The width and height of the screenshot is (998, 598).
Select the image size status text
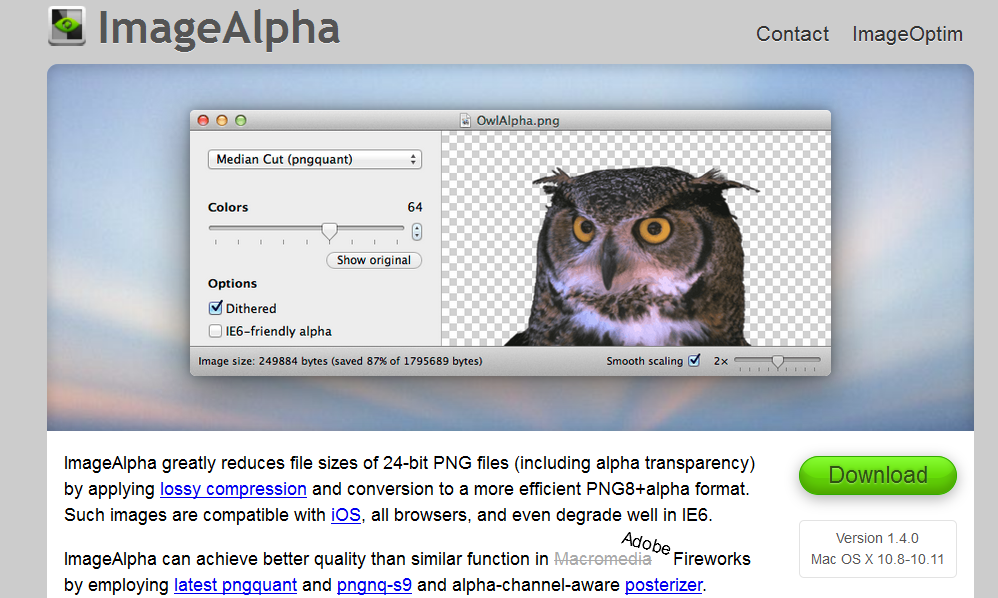(x=340, y=361)
